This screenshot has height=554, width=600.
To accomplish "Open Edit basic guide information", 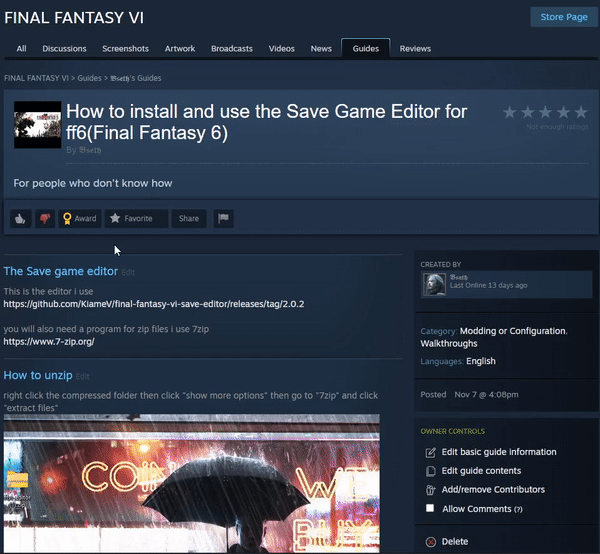I will click(x=499, y=452).
